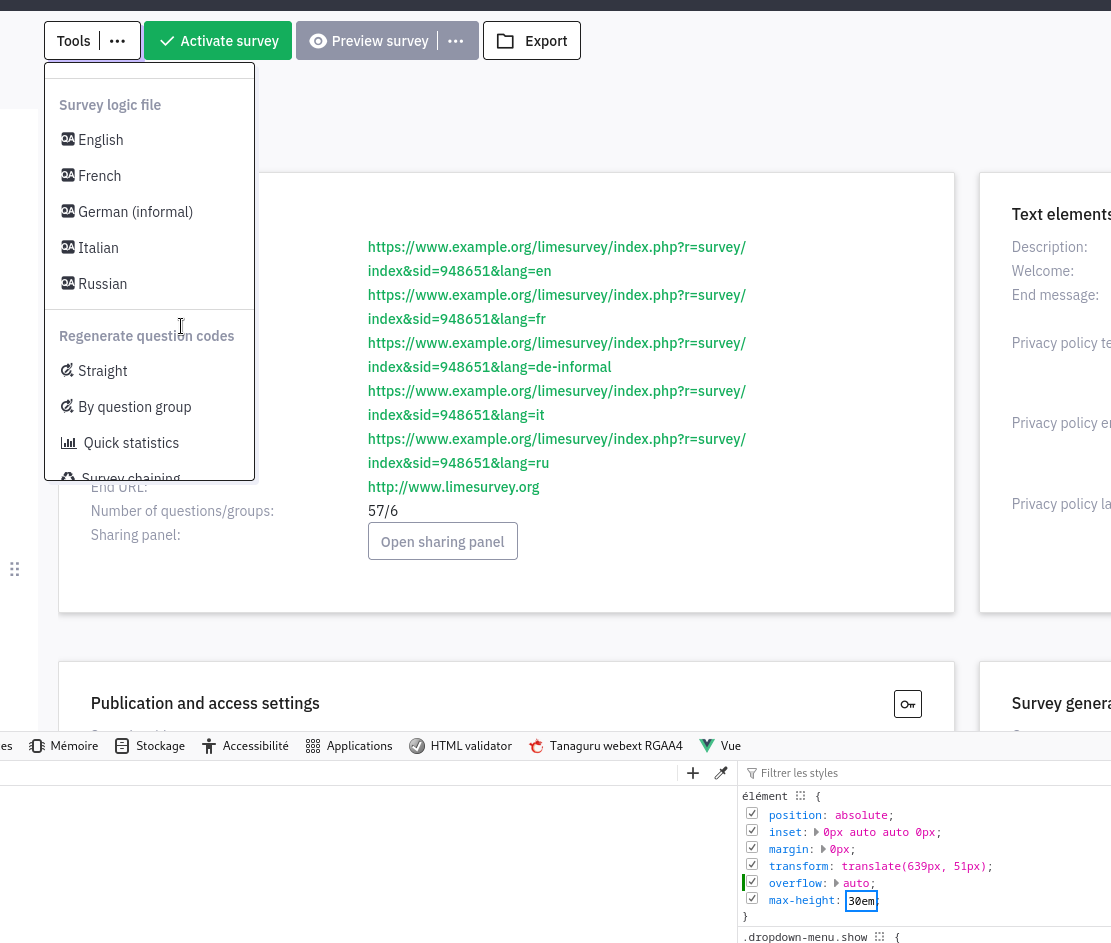Image resolution: width=1111 pixels, height=943 pixels.
Task: Click the Export button
Action: pos(532,41)
